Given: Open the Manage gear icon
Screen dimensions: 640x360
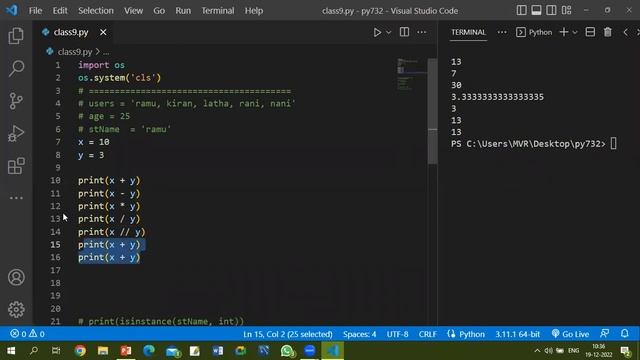Looking at the screenshot, I should coord(16,309).
